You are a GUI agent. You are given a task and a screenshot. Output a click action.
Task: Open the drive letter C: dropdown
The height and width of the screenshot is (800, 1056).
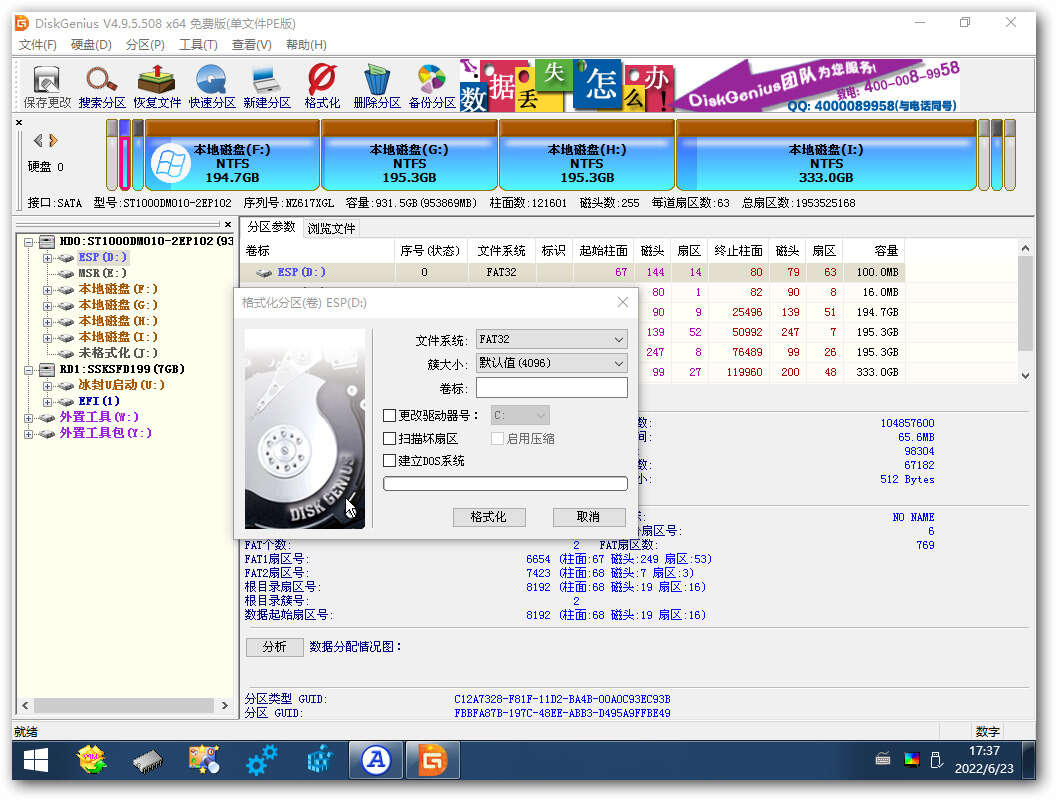click(x=520, y=415)
